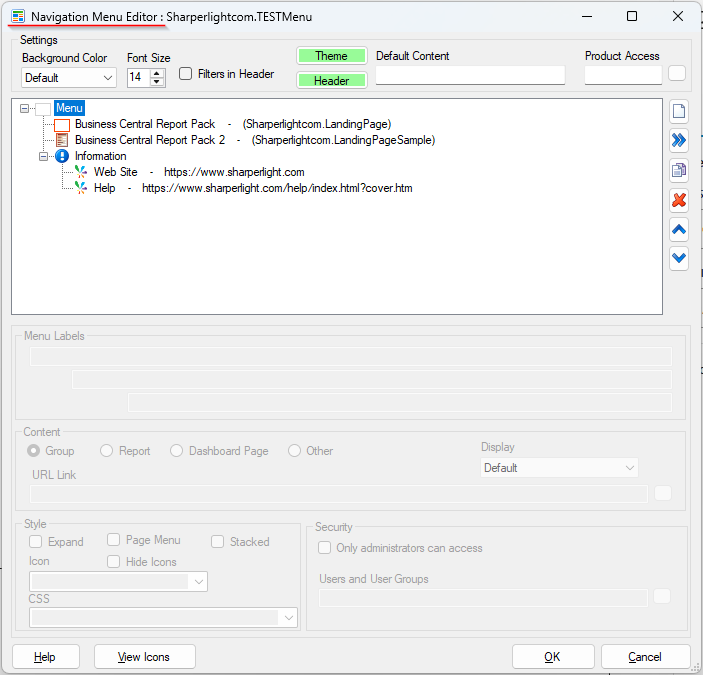Viewport: 703px width, 675px height.
Task: Collapse the Menu root node
Action: pyautogui.click(x=25, y=108)
